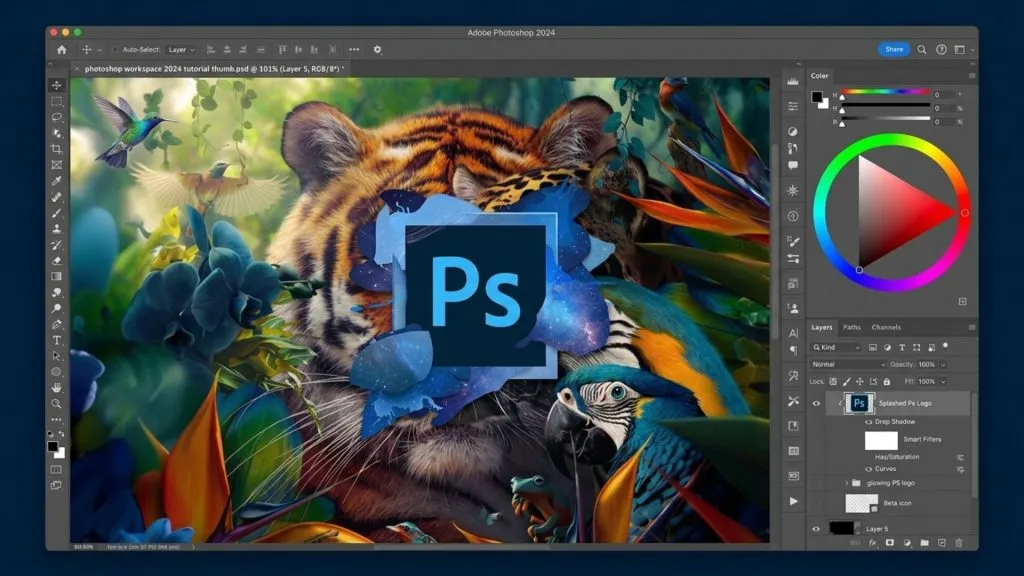Delete layer with trash icon
The width and height of the screenshot is (1024, 576).
(x=959, y=543)
